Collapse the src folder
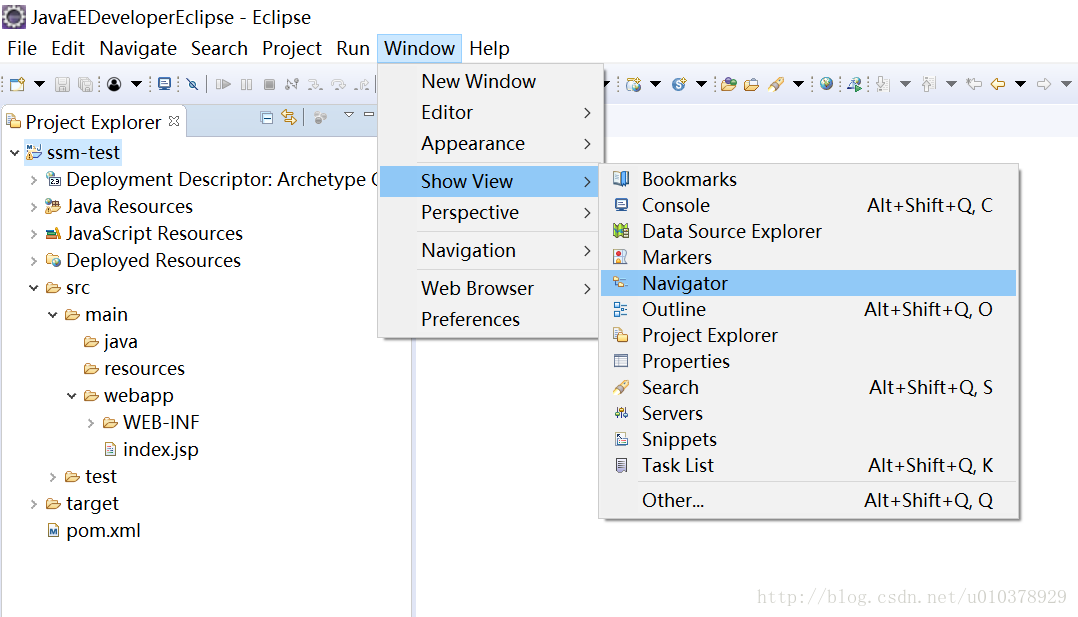Viewport: 1078px width, 617px height. [34, 288]
